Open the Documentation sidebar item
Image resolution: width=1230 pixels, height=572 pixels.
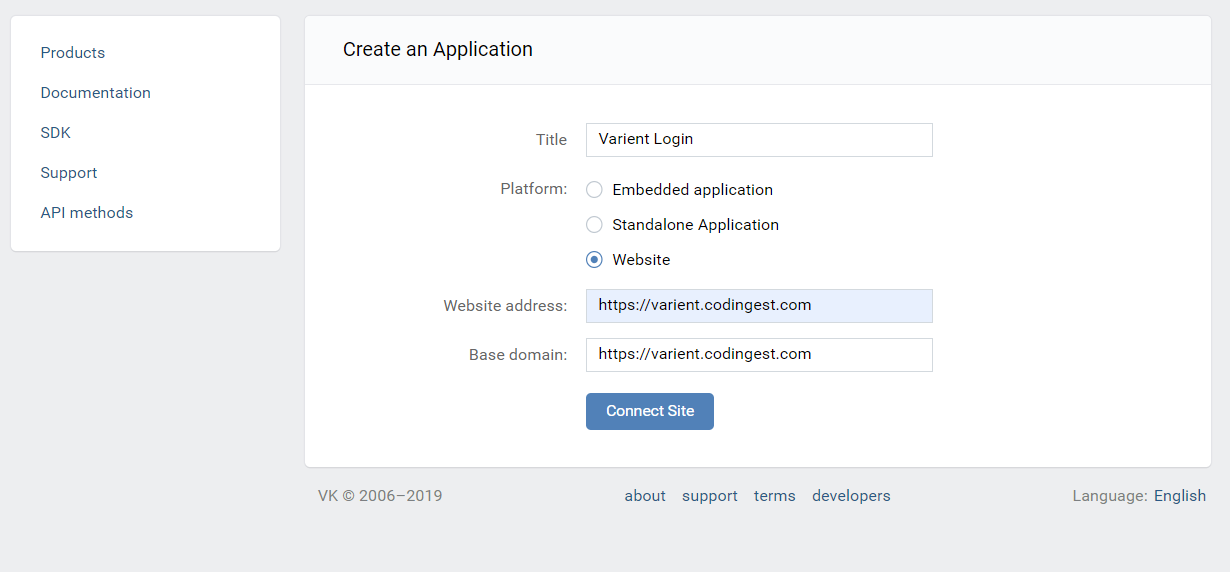(x=96, y=93)
